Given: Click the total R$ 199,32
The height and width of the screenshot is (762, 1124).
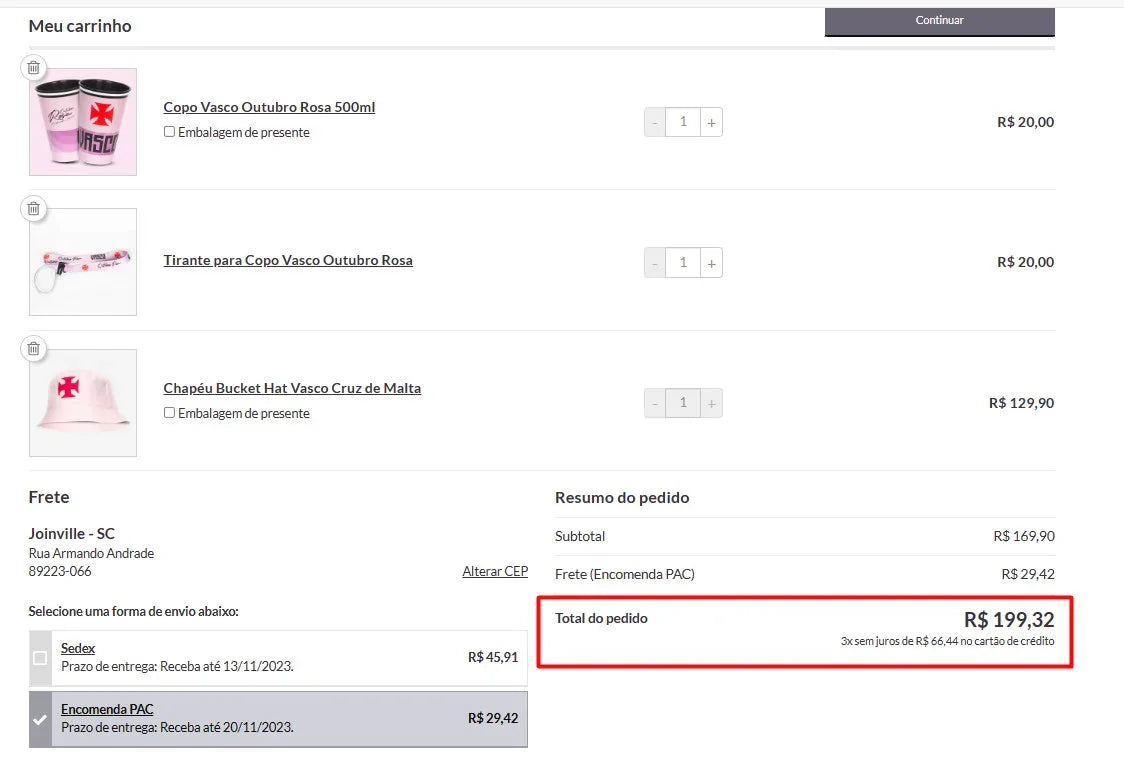Looking at the screenshot, I should pyautogui.click(x=1009, y=619).
